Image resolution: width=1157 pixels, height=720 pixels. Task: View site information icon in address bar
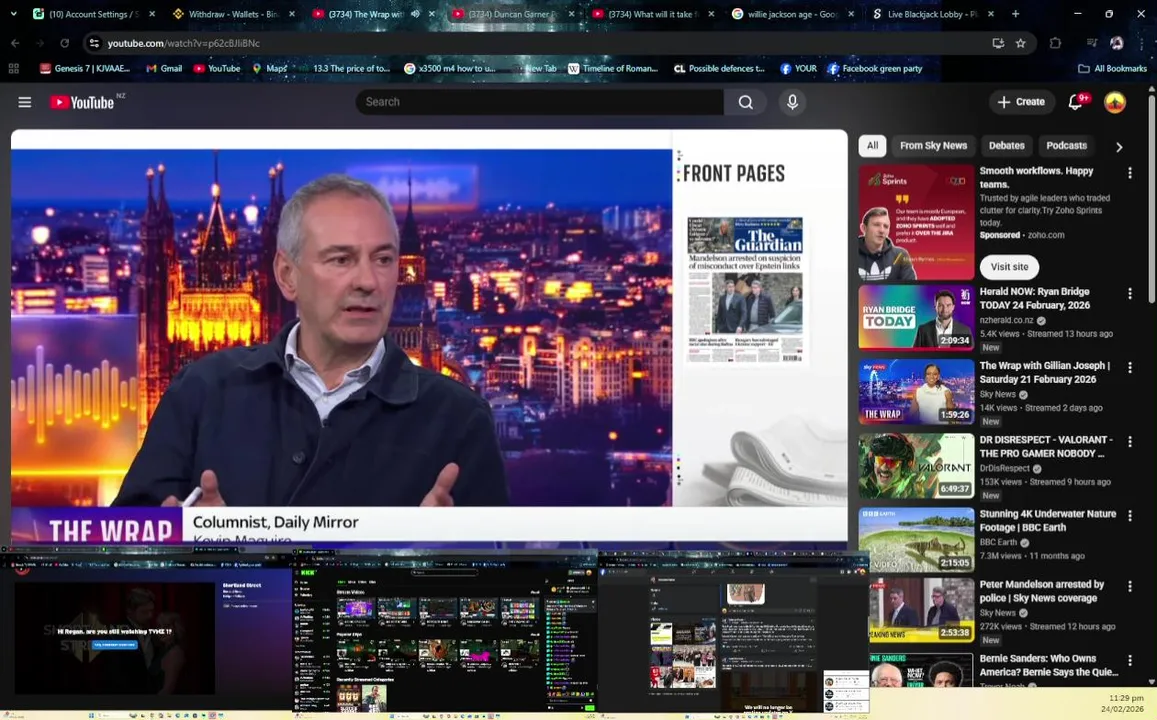click(x=94, y=44)
